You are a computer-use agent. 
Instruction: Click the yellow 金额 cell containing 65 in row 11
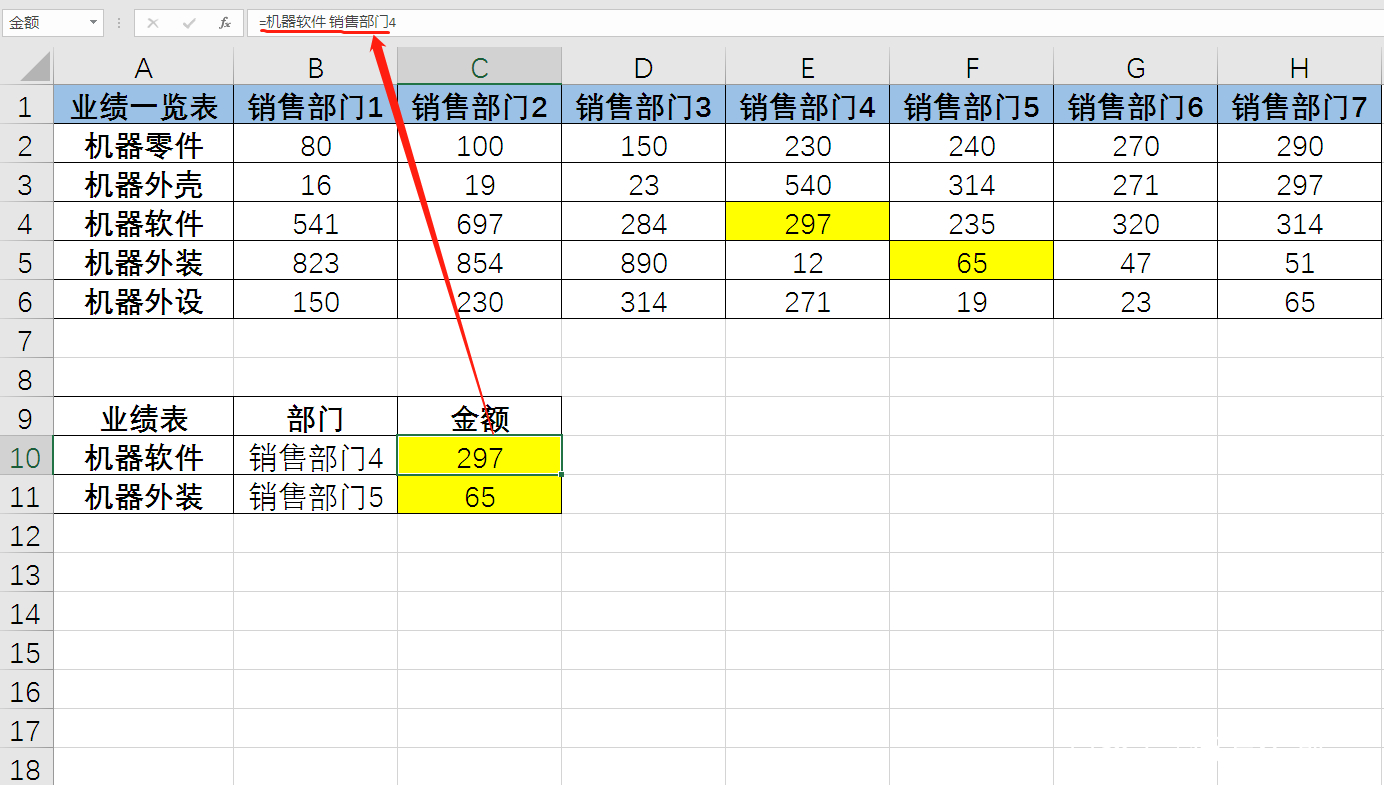click(479, 495)
